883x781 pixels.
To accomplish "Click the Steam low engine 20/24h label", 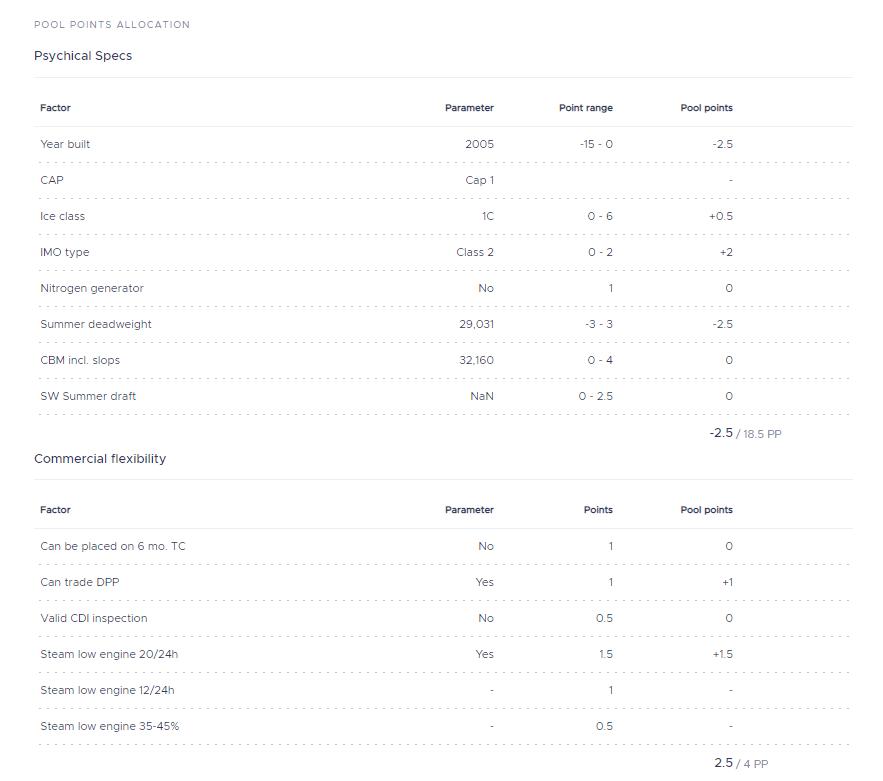I will pyautogui.click(x=109, y=654).
